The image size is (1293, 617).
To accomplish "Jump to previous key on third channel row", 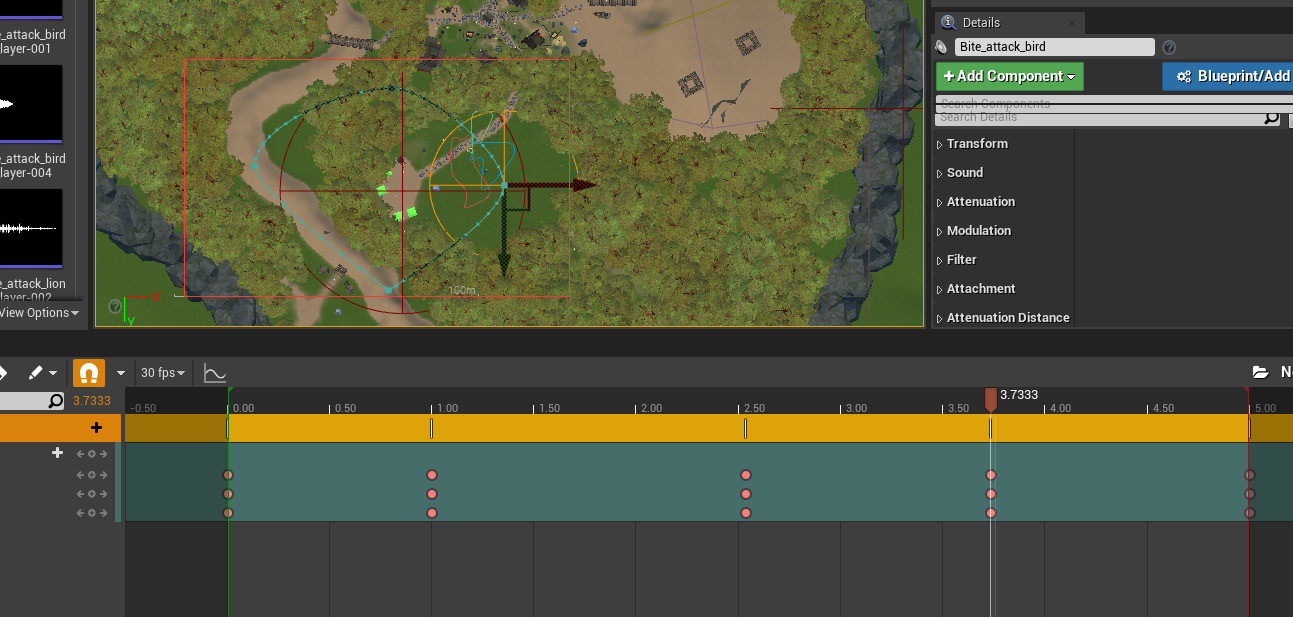I will pos(80,493).
